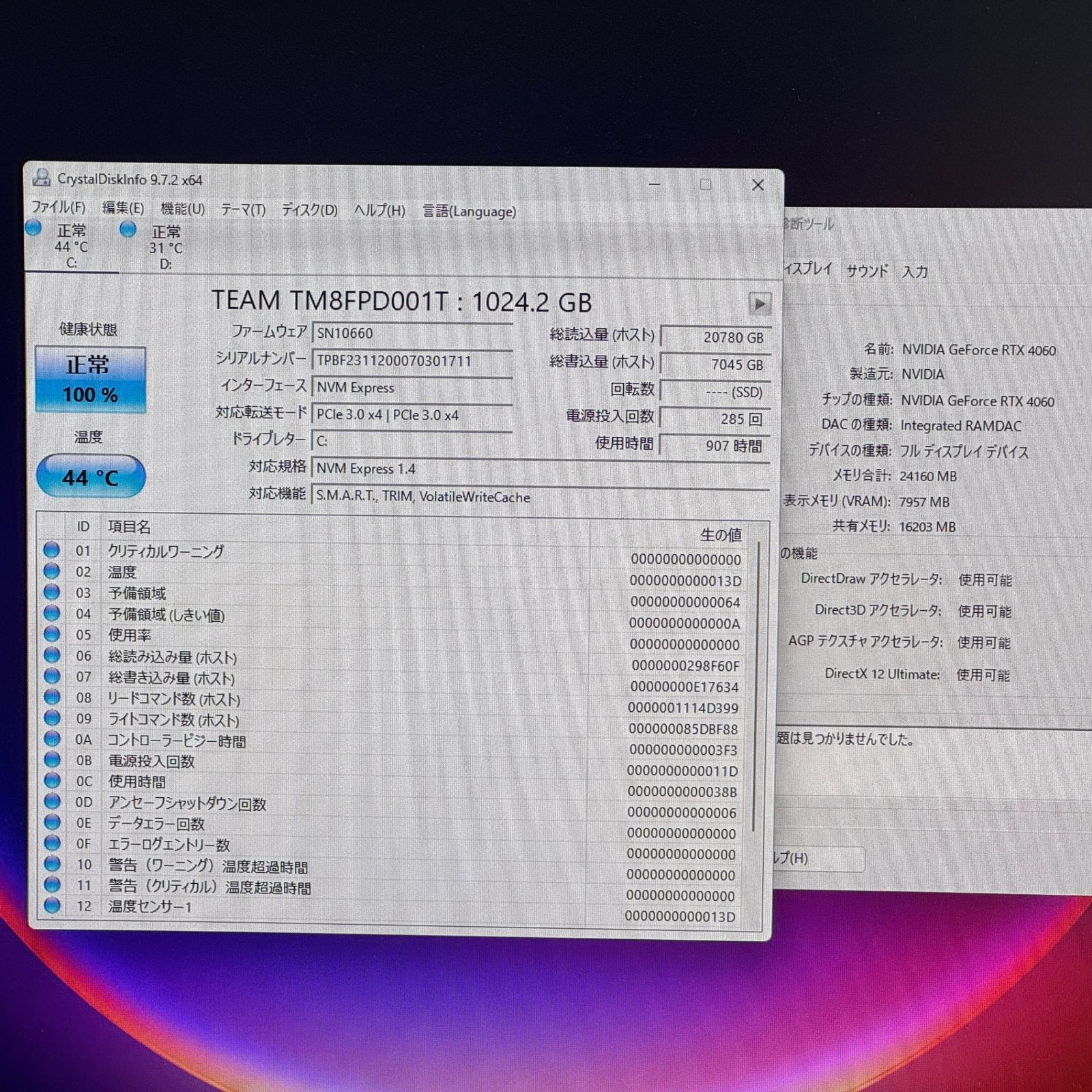Click the status icon for row 0E データエラー回数

(52, 822)
